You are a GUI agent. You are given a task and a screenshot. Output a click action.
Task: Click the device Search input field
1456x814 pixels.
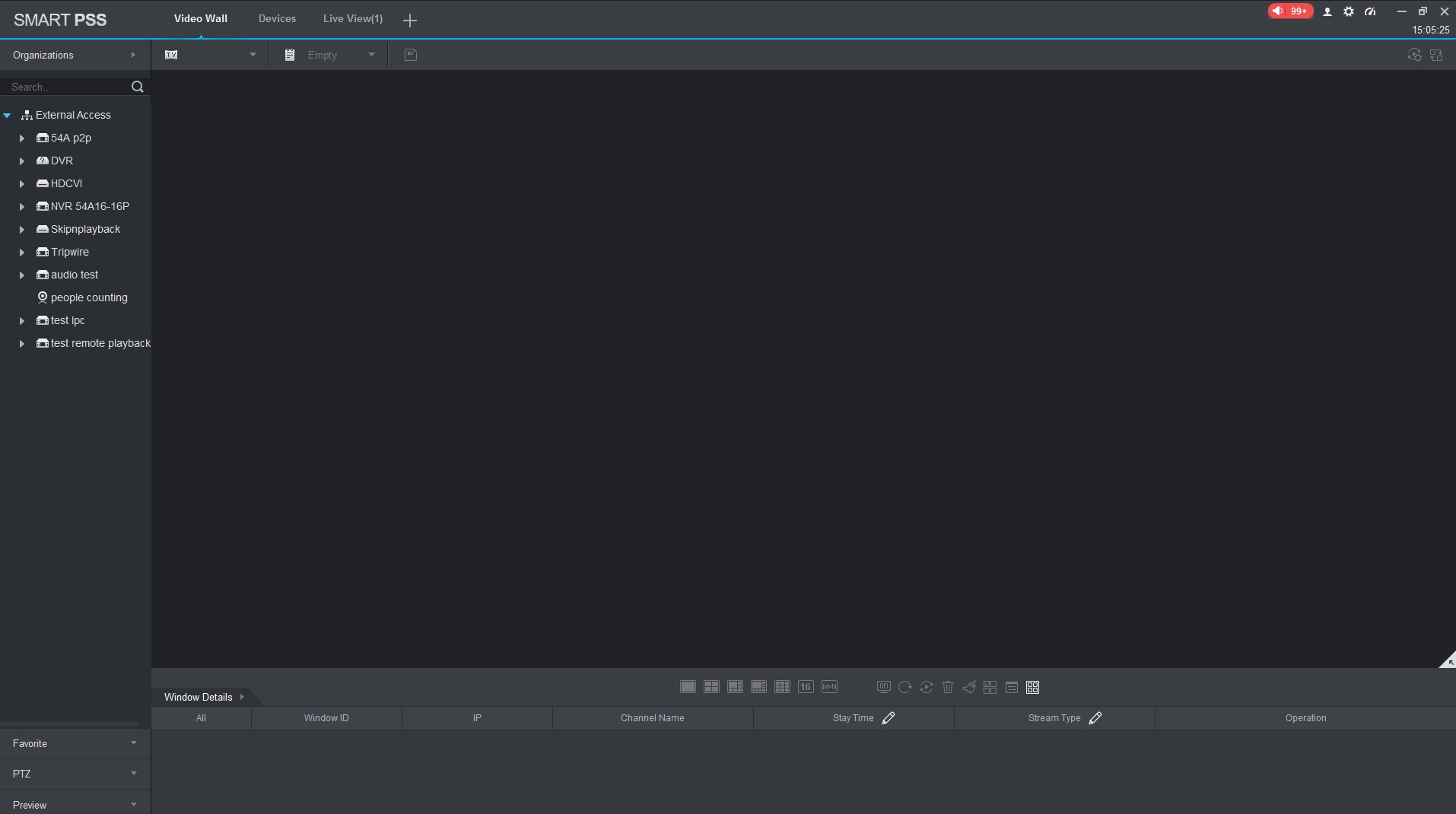tap(67, 87)
